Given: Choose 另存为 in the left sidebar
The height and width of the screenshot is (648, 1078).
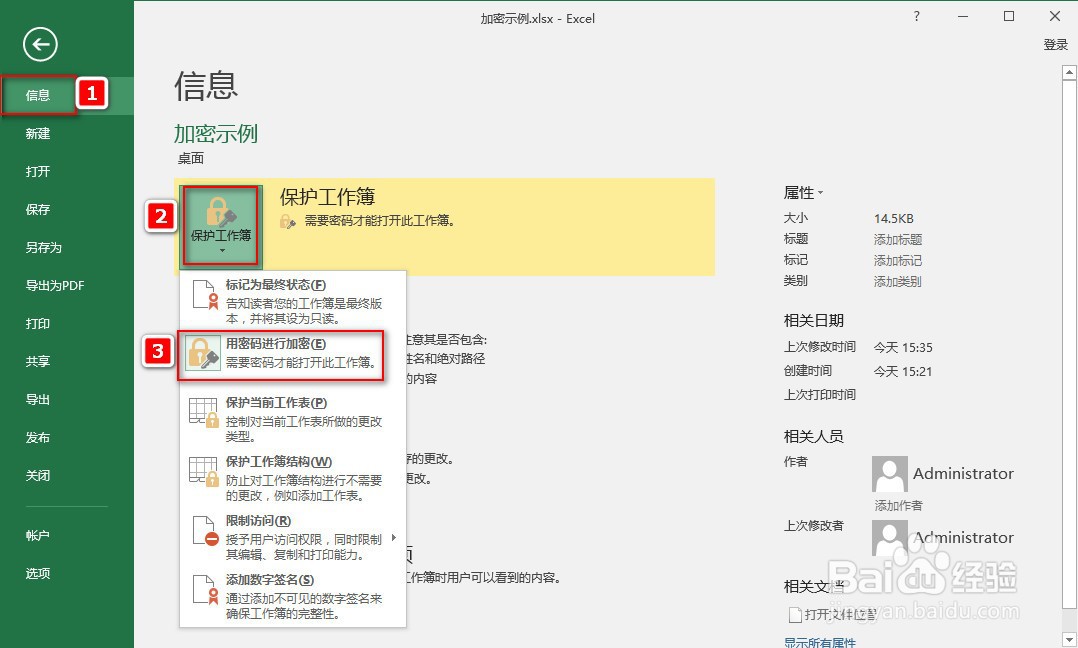Looking at the screenshot, I should 43,247.
